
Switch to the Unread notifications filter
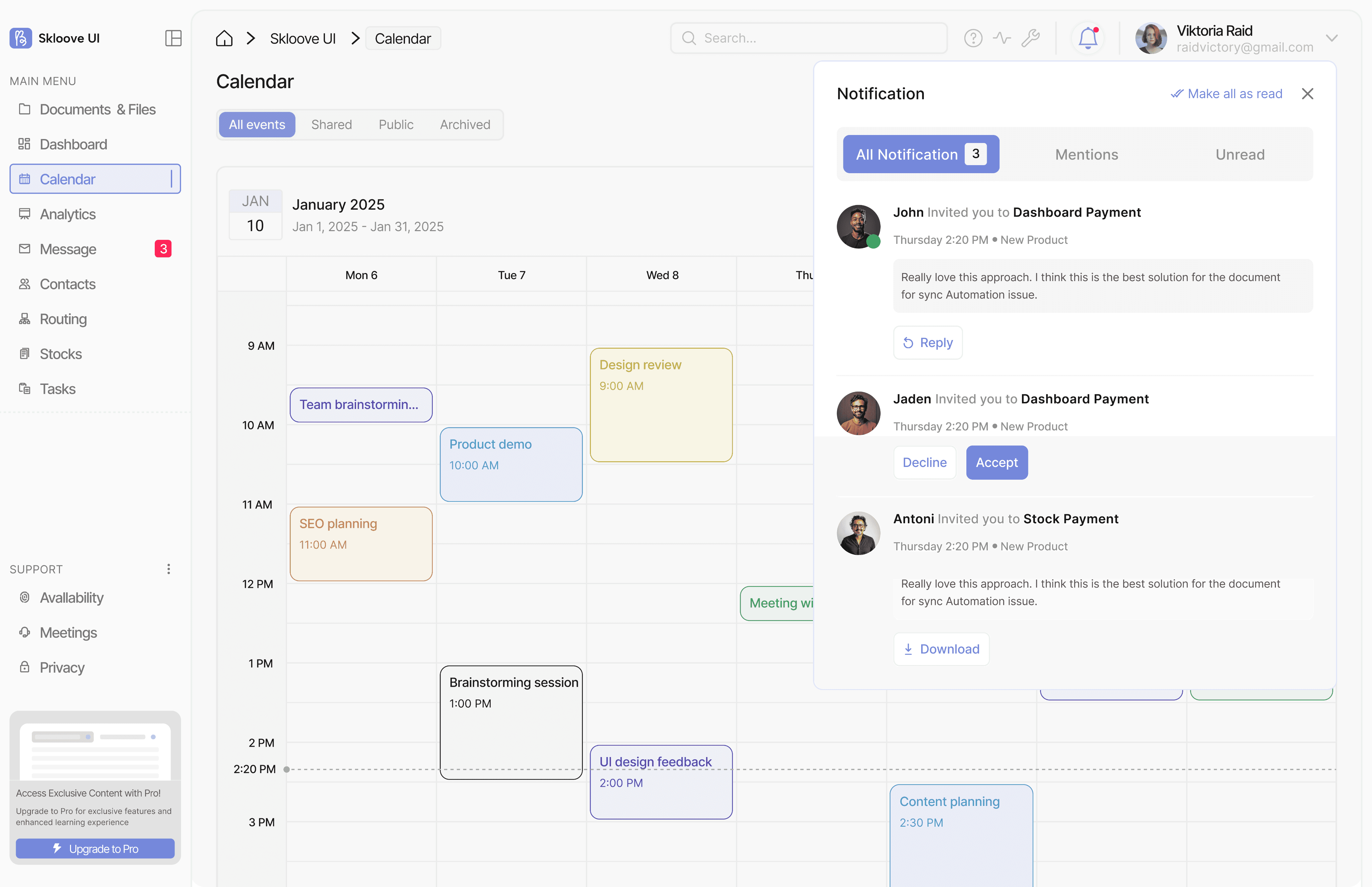click(x=1240, y=154)
